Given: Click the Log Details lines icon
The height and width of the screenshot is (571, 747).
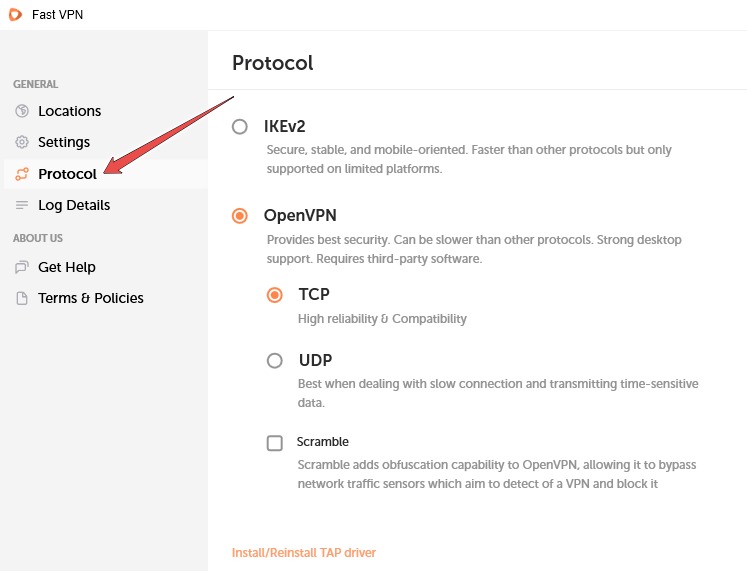Looking at the screenshot, I should pos(22,205).
